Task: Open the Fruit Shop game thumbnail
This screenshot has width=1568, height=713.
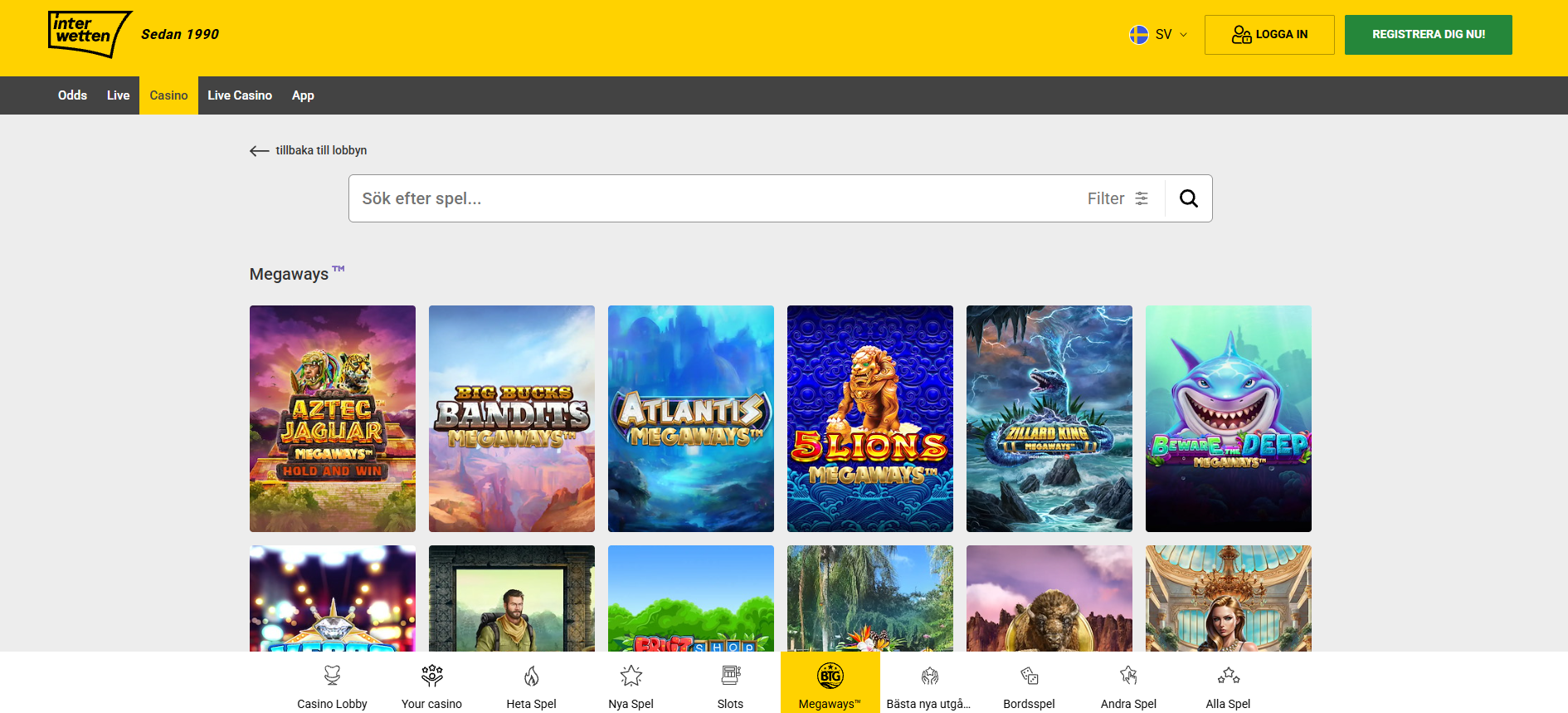Action: pos(691,598)
